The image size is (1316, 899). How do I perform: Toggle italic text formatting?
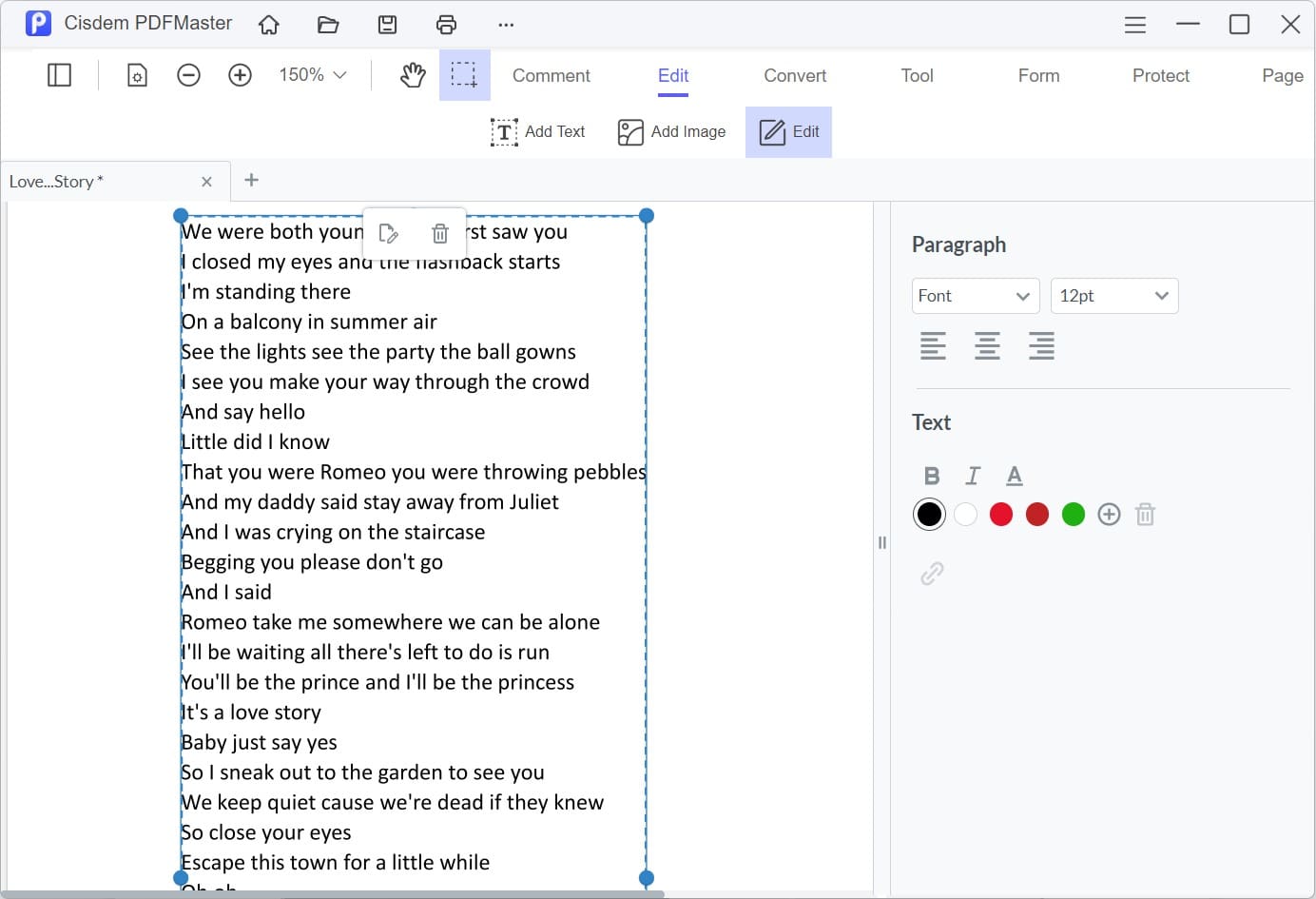click(973, 476)
